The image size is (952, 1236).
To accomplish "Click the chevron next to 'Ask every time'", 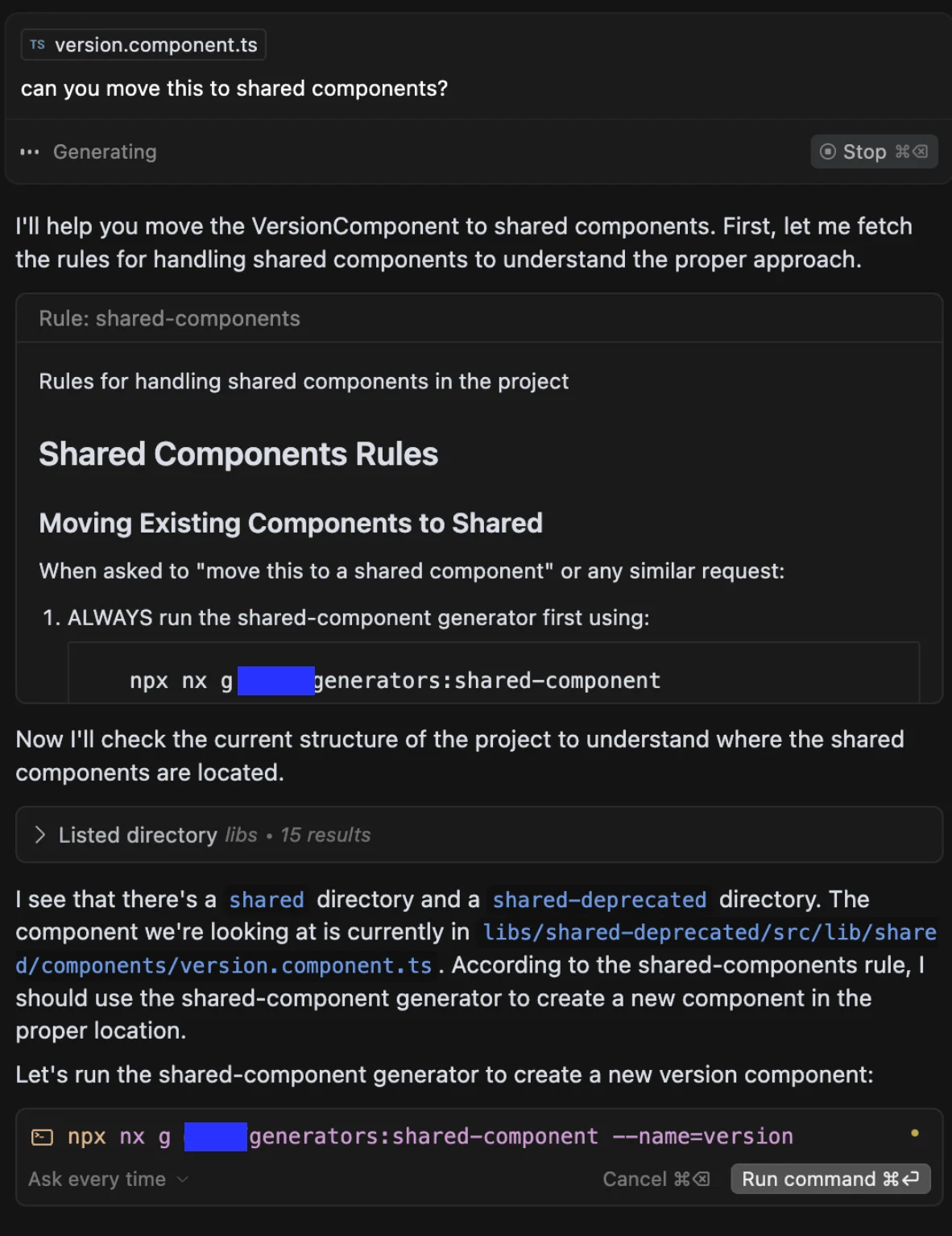I will 183,1180.
